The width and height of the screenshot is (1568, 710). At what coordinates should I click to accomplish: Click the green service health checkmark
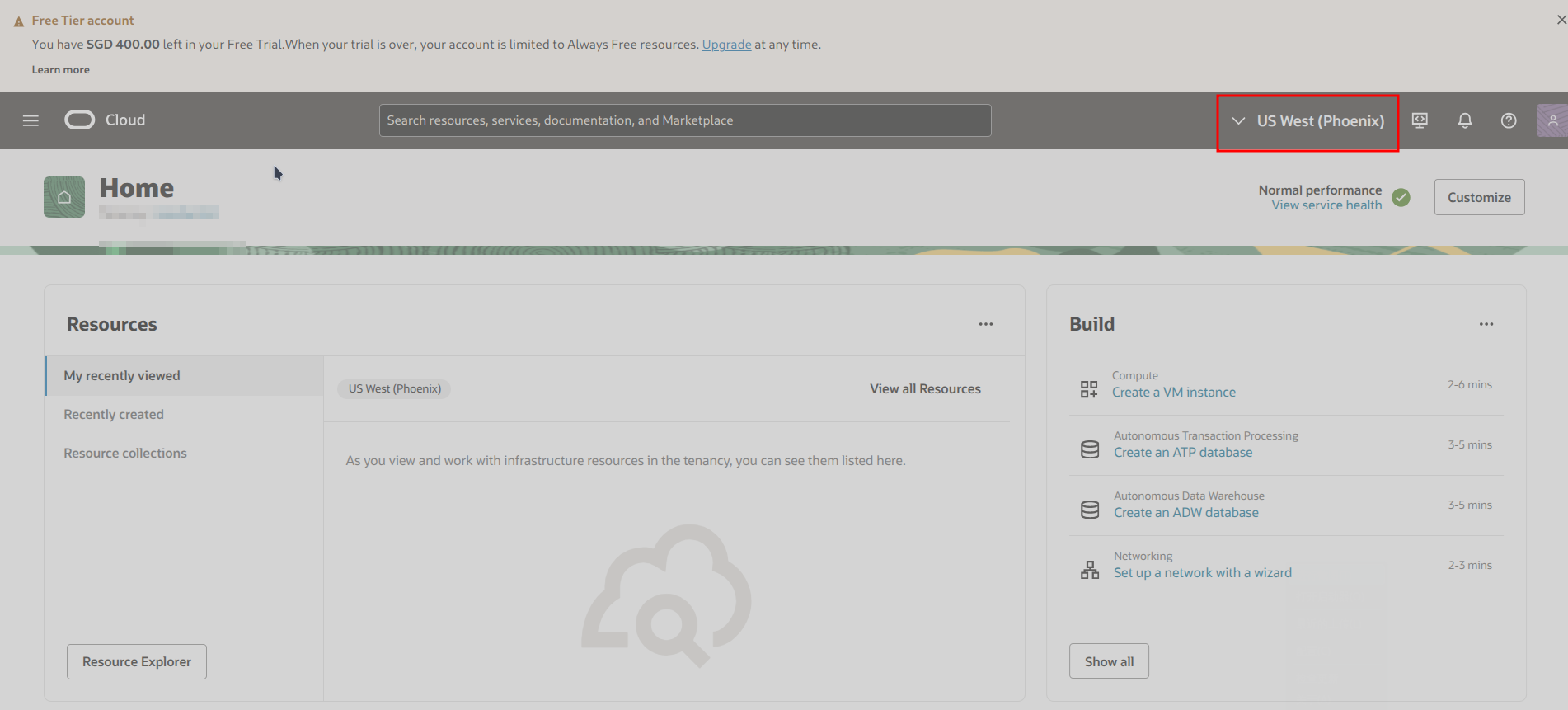coord(1401,198)
